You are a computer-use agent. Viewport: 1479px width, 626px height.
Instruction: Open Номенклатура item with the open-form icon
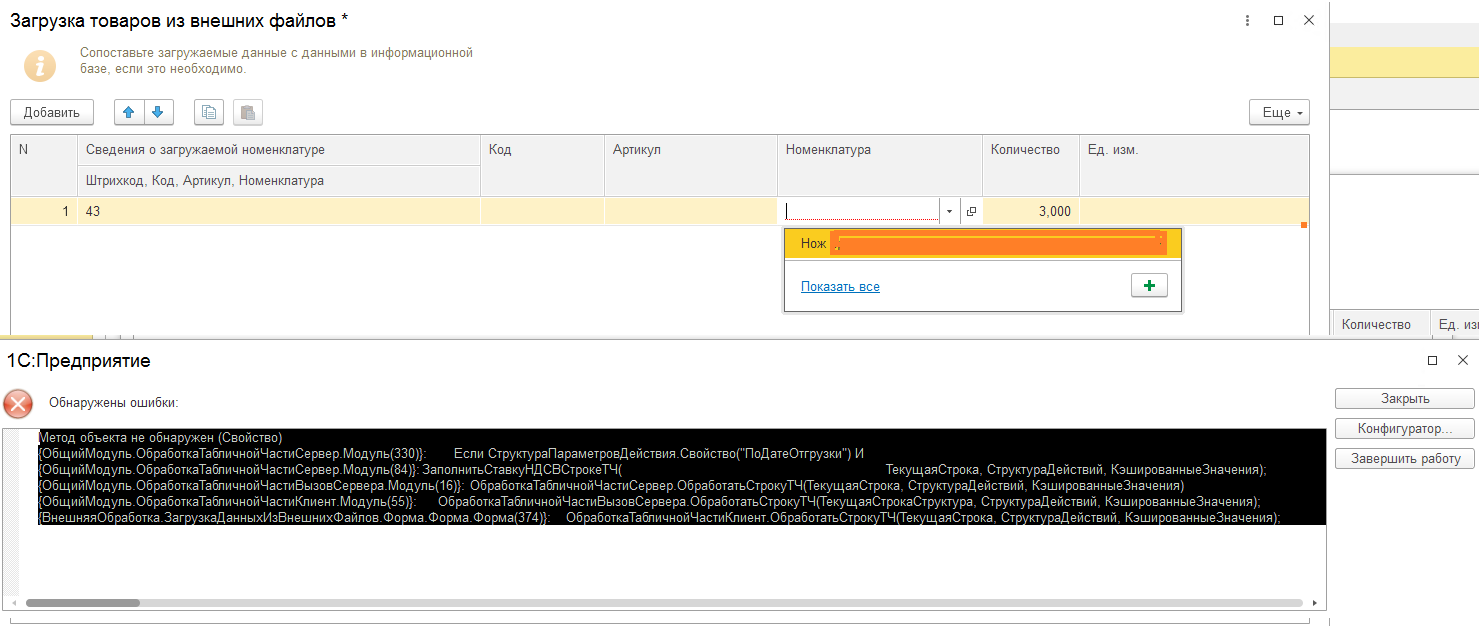coord(971,211)
